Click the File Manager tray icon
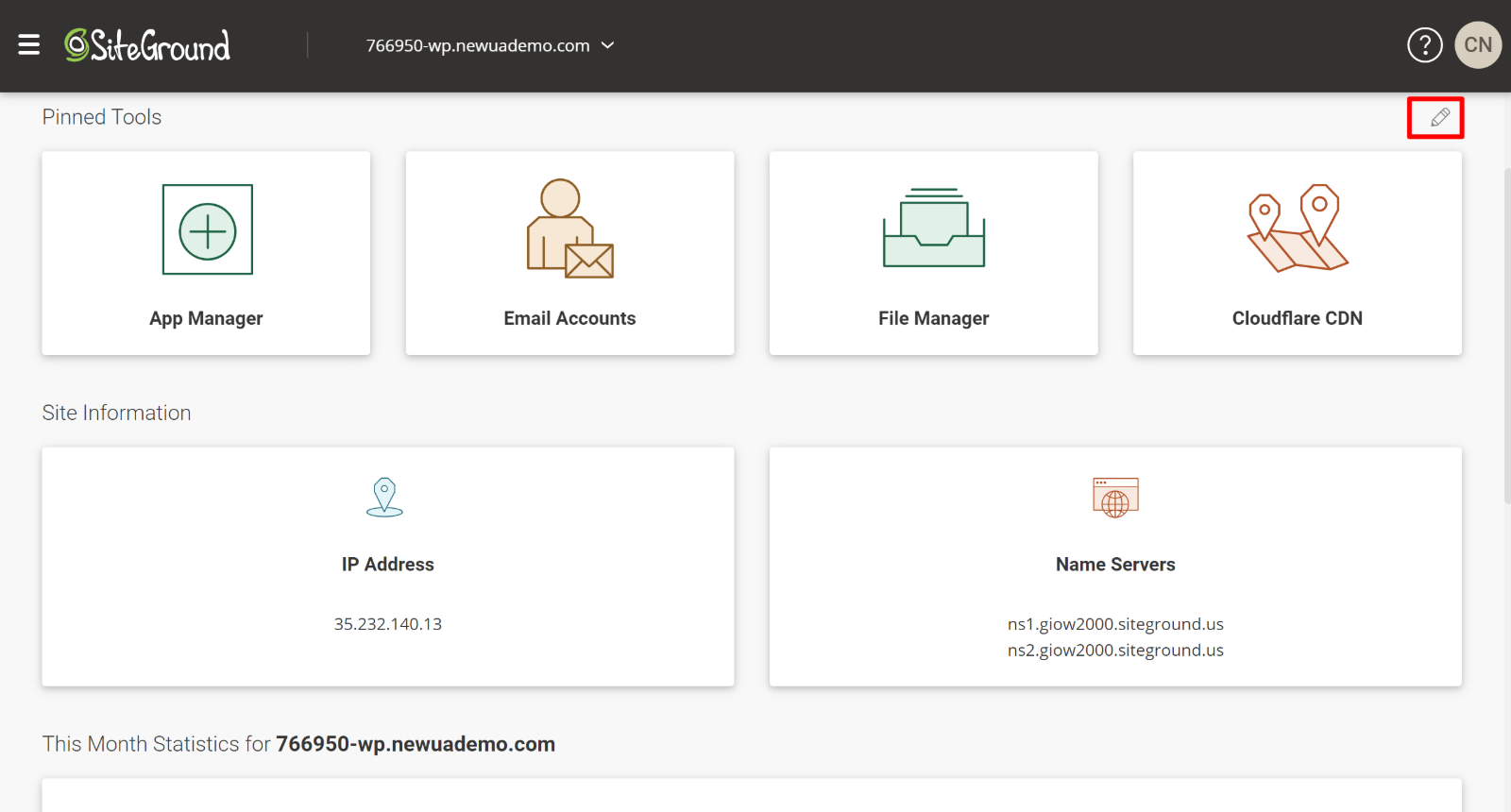 934,228
